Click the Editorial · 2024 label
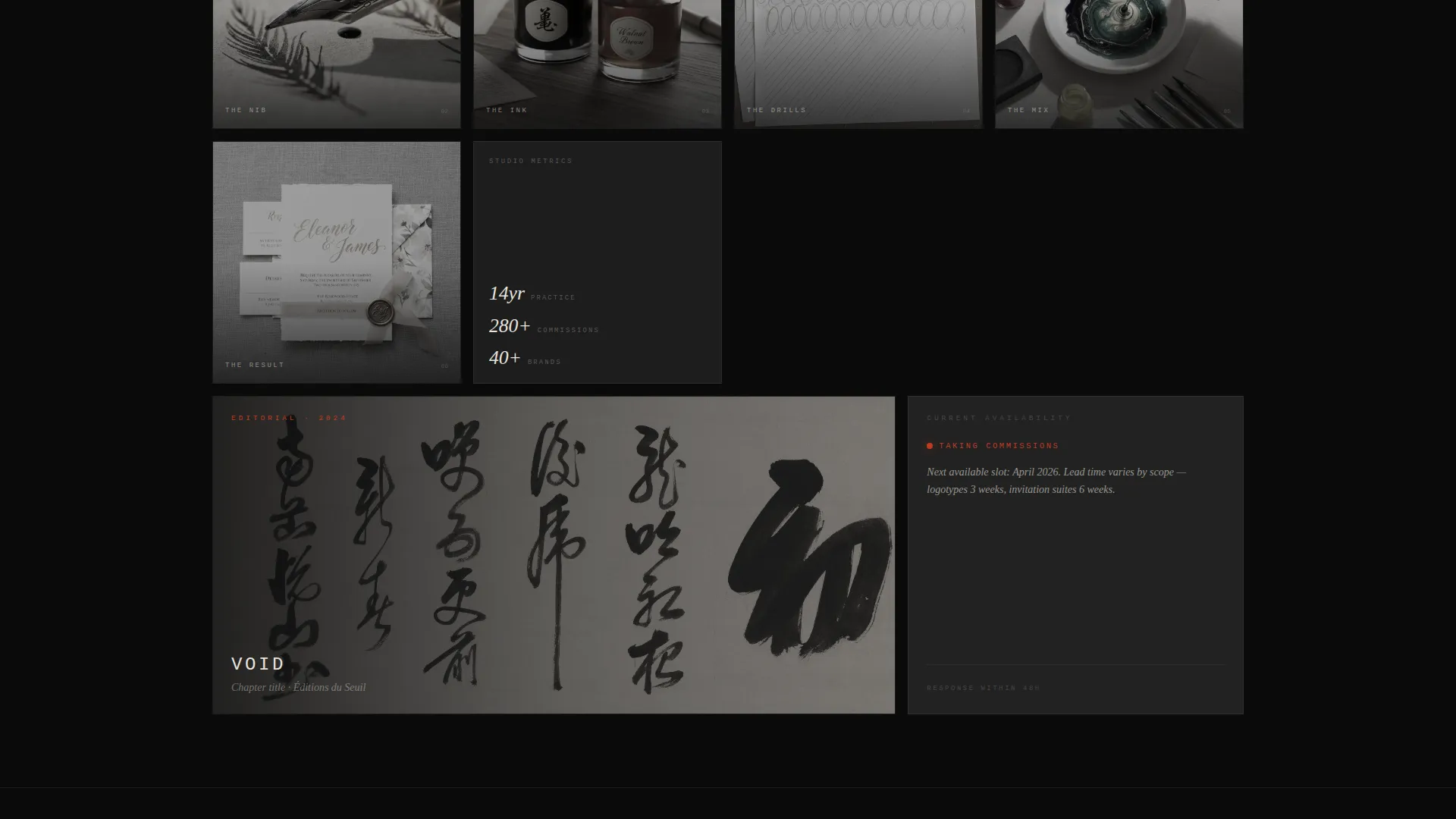 289,418
